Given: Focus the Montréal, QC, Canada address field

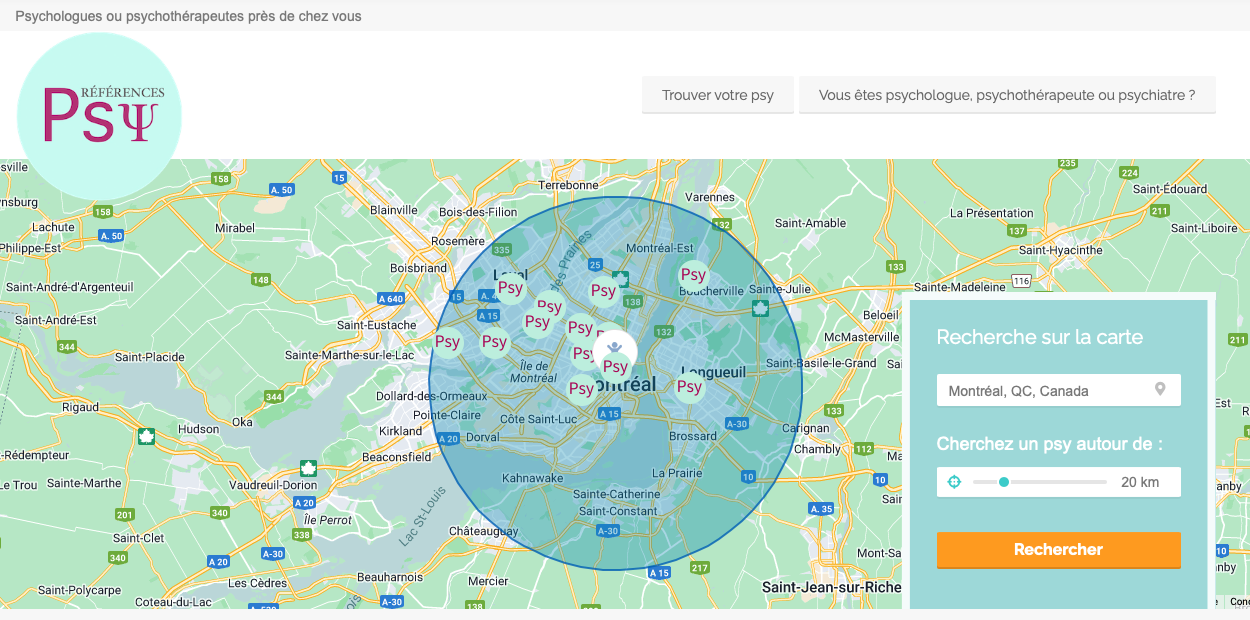Looking at the screenshot, I should (1058, 390).
